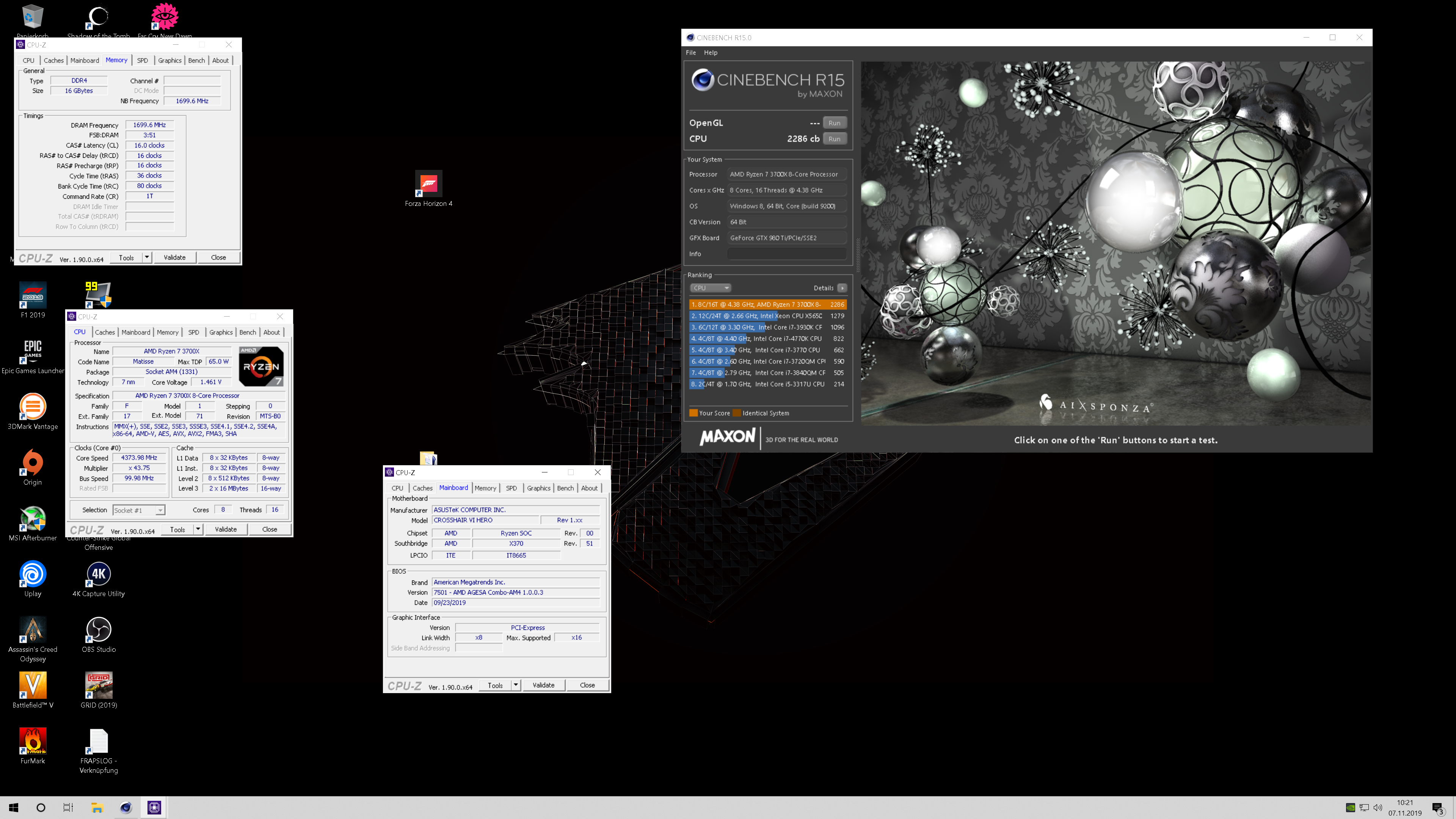
Task: Click the Info input field in Cinebench
Action: click(787, 254)
